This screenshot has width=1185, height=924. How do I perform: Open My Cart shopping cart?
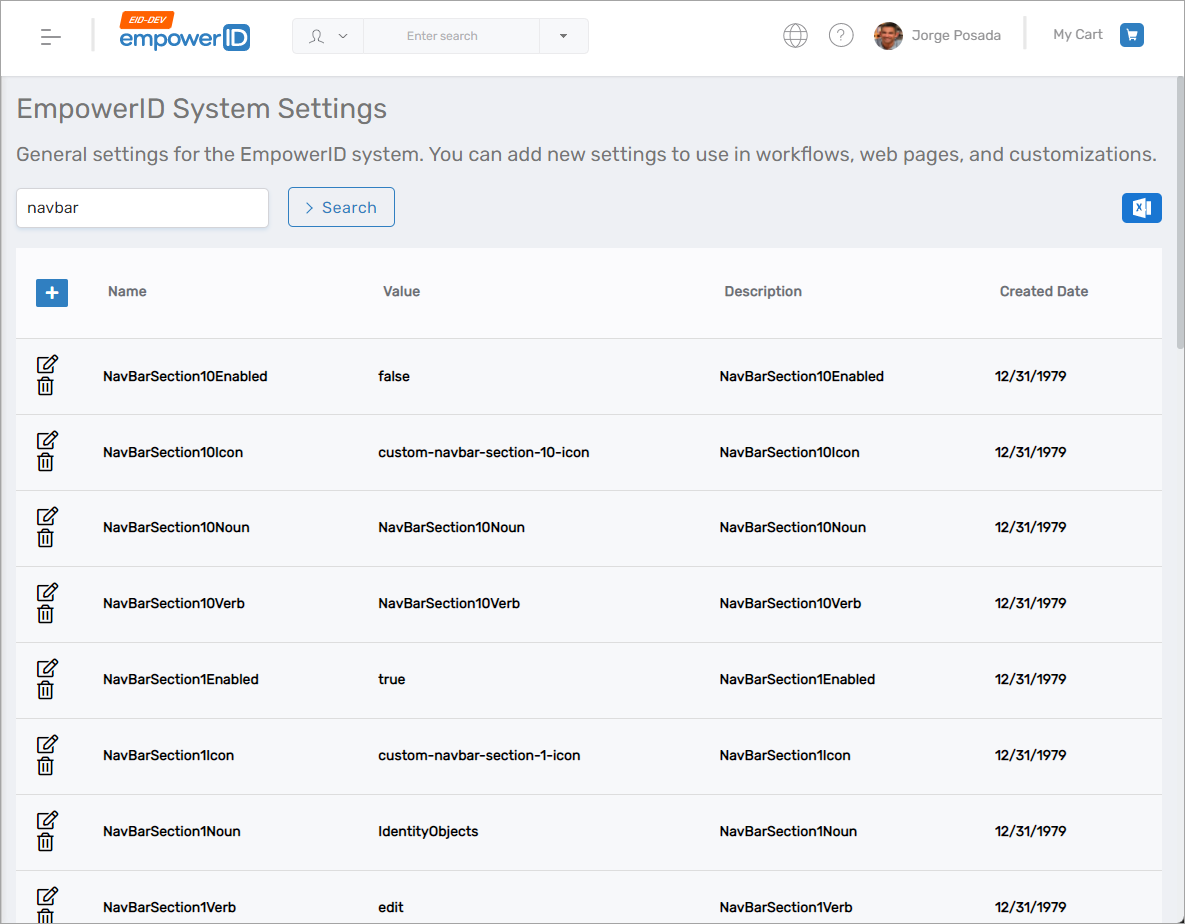(x=1131, y=34)
